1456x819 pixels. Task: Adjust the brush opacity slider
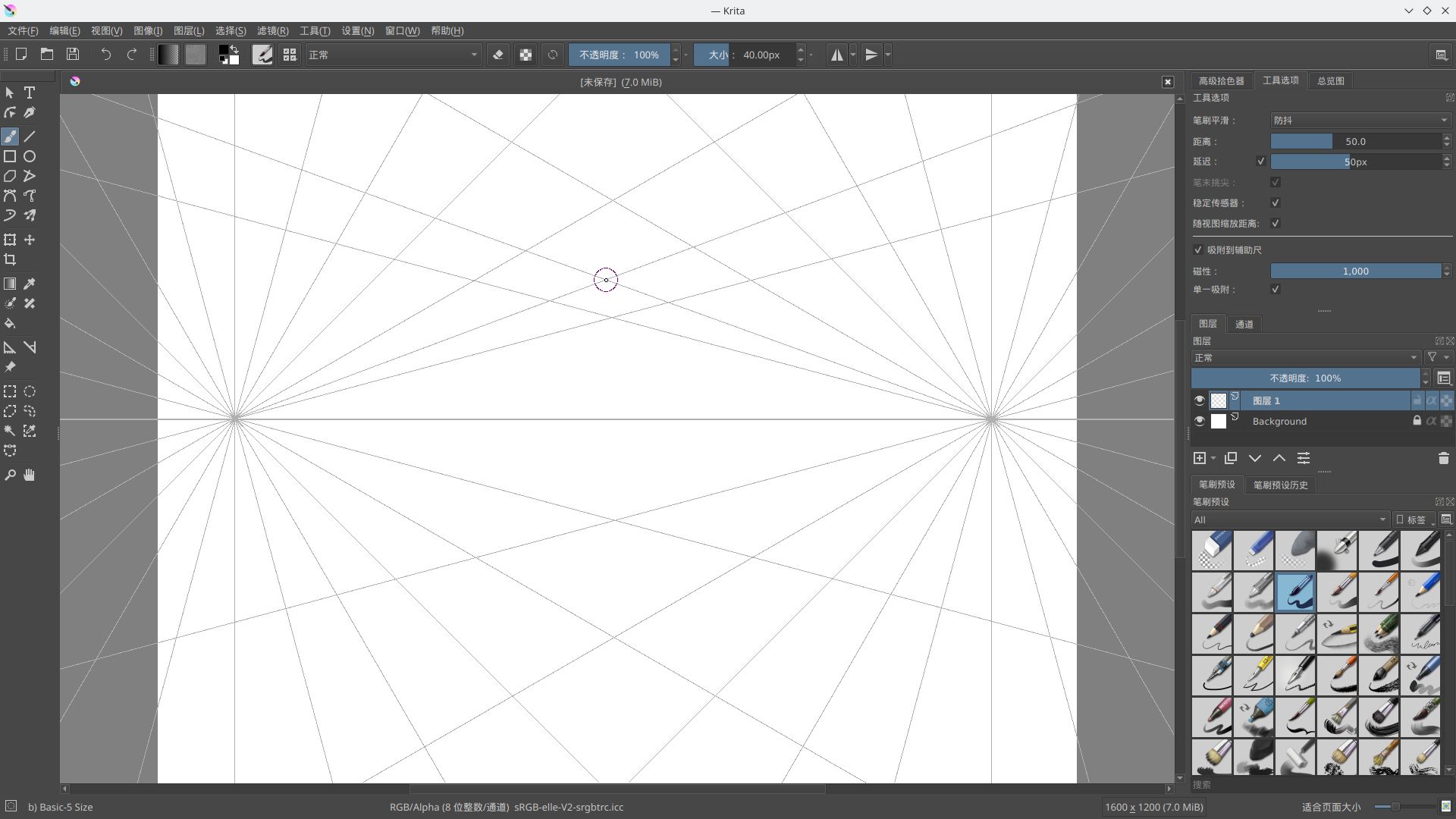point(618,55)
